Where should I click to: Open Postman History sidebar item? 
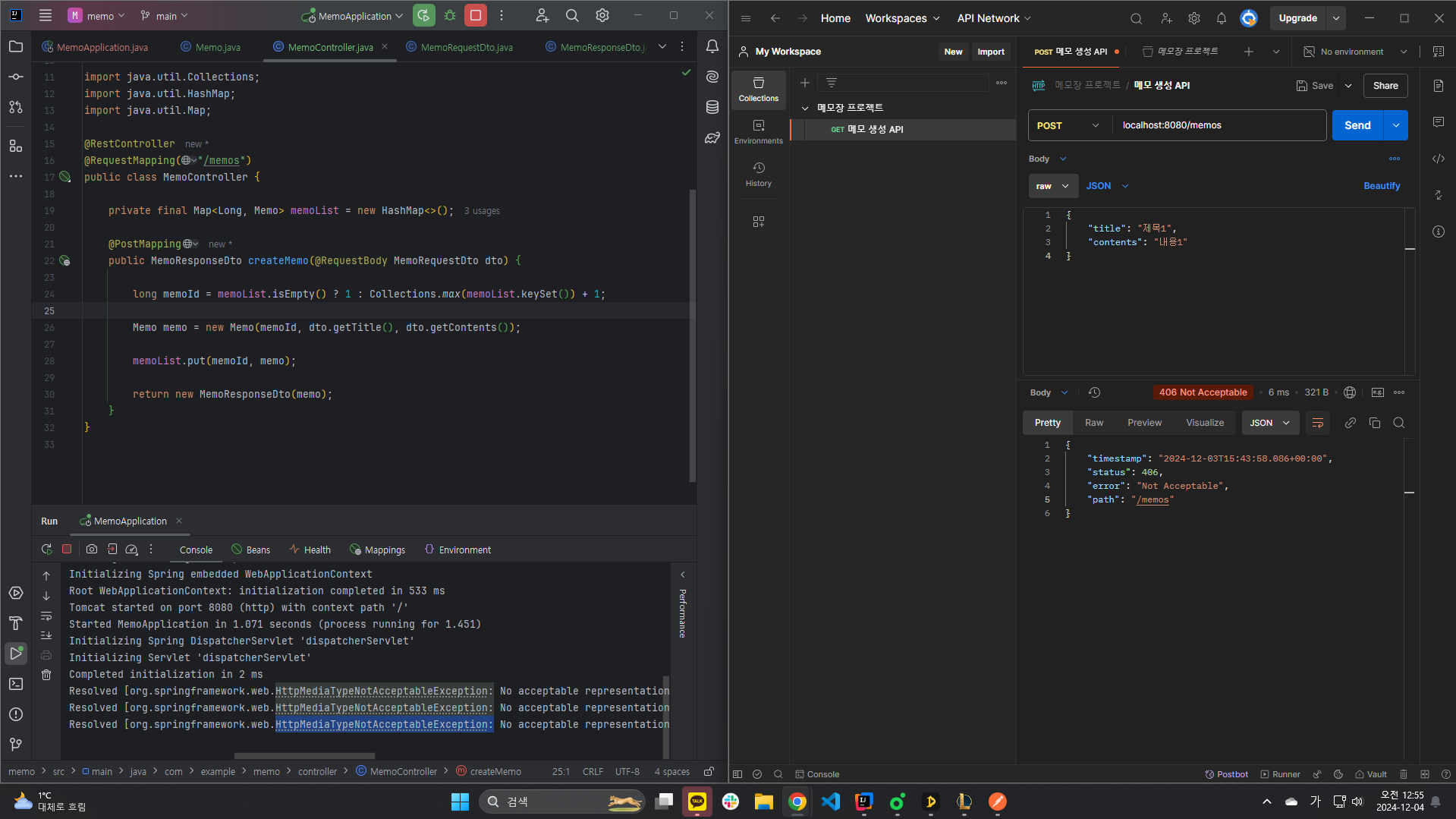(x=759, y=175)
